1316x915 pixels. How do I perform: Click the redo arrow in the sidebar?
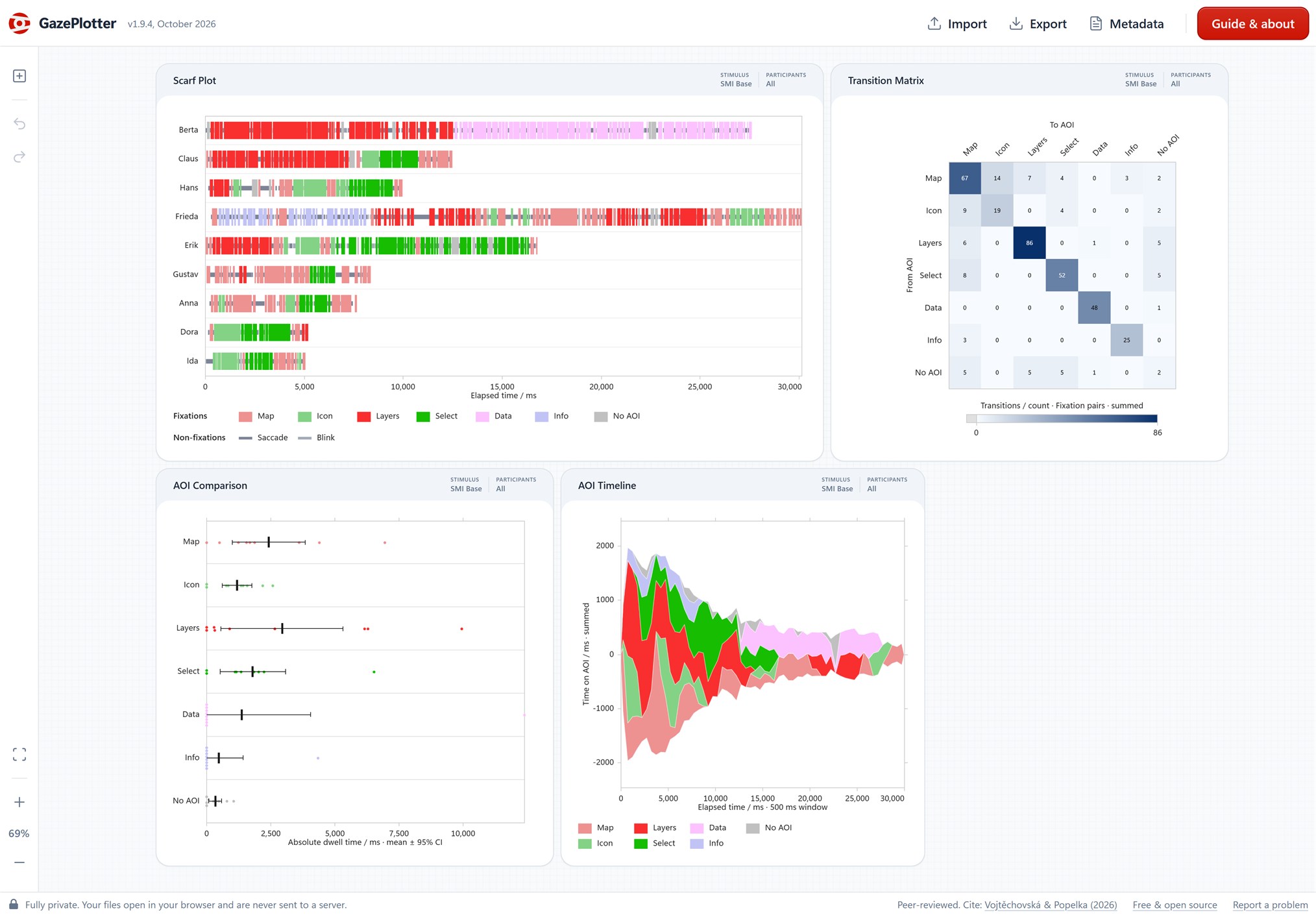pos(19,157)
